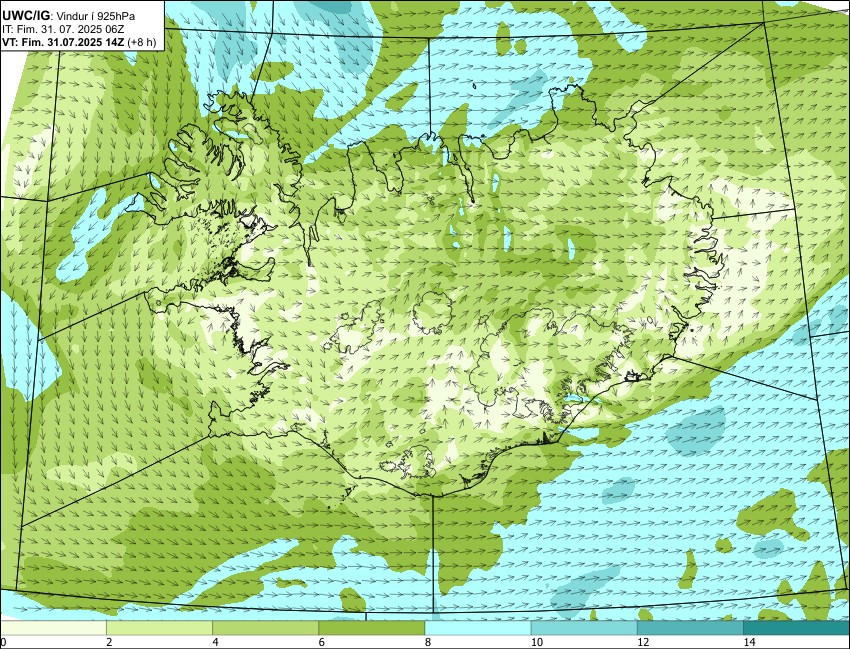Click the 'UWC/IG: Vindur í 925hPa' title text
The height and width of the screenshot is (649, 850).
pyautogui.click(x=69, y=16)
